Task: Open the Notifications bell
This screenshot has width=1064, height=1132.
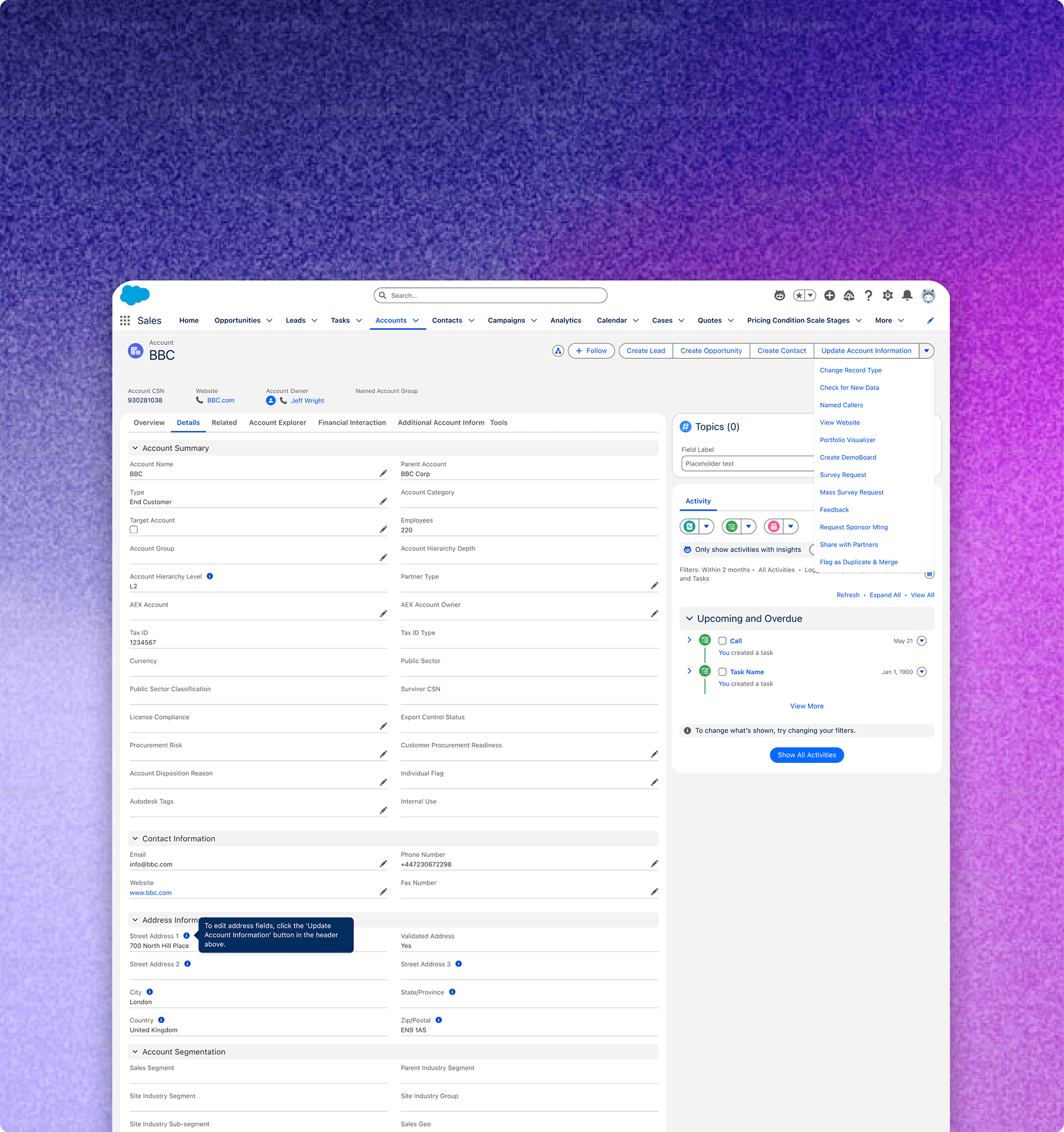Action: point(907,295)
